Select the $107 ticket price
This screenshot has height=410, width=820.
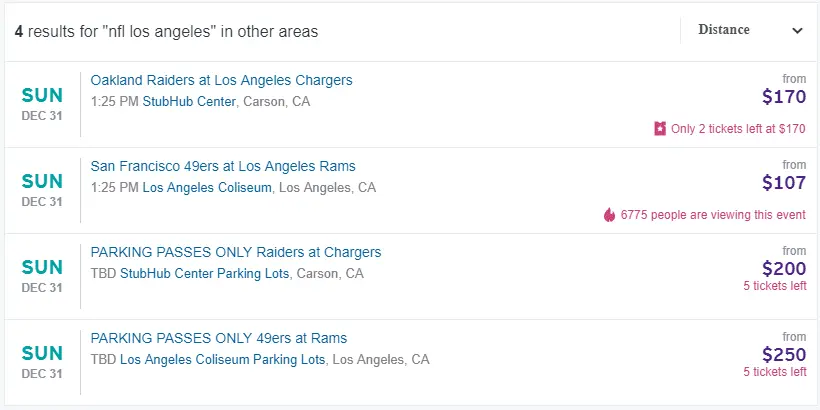pos(783,184)
